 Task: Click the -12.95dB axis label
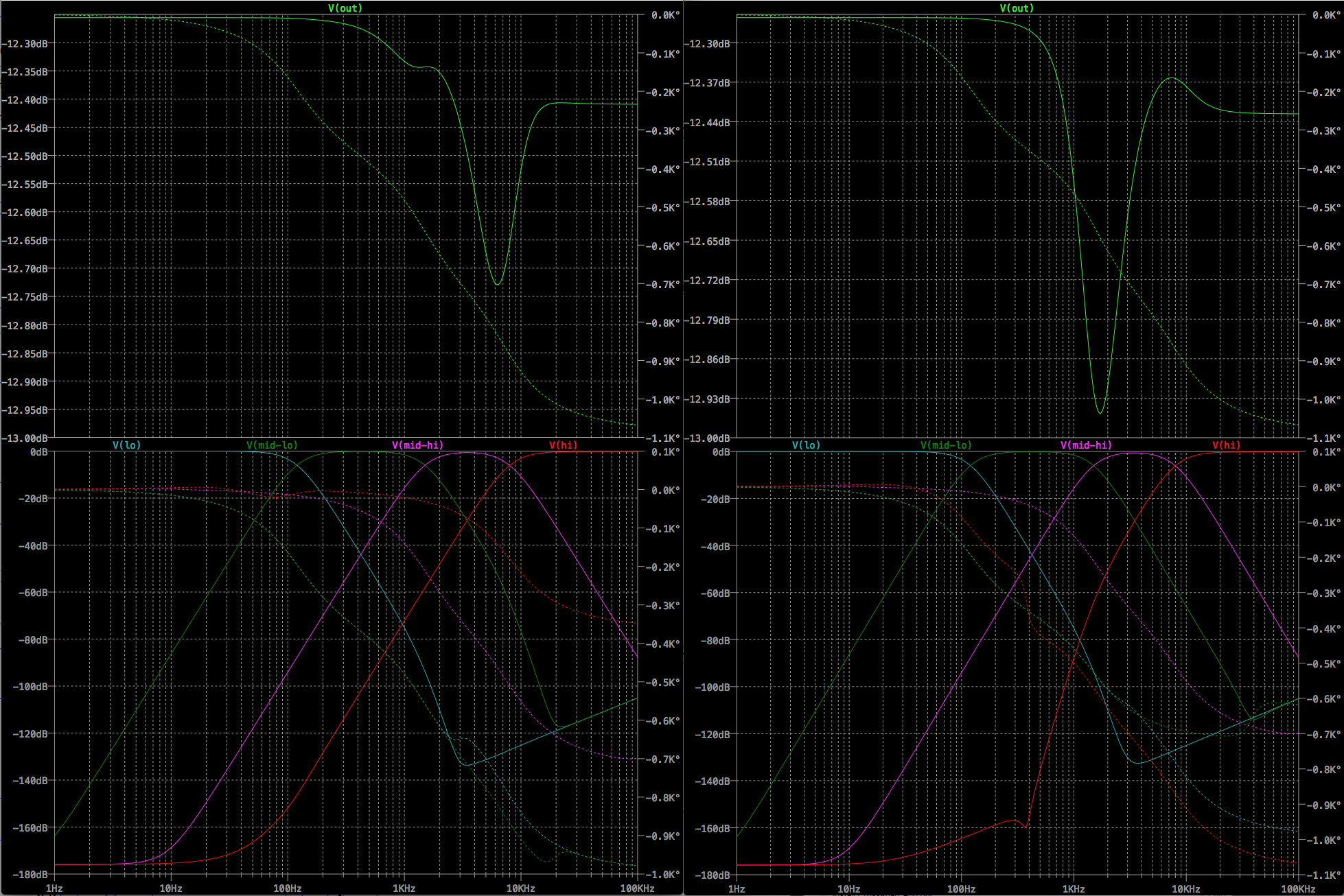click(x=25, y=410)
